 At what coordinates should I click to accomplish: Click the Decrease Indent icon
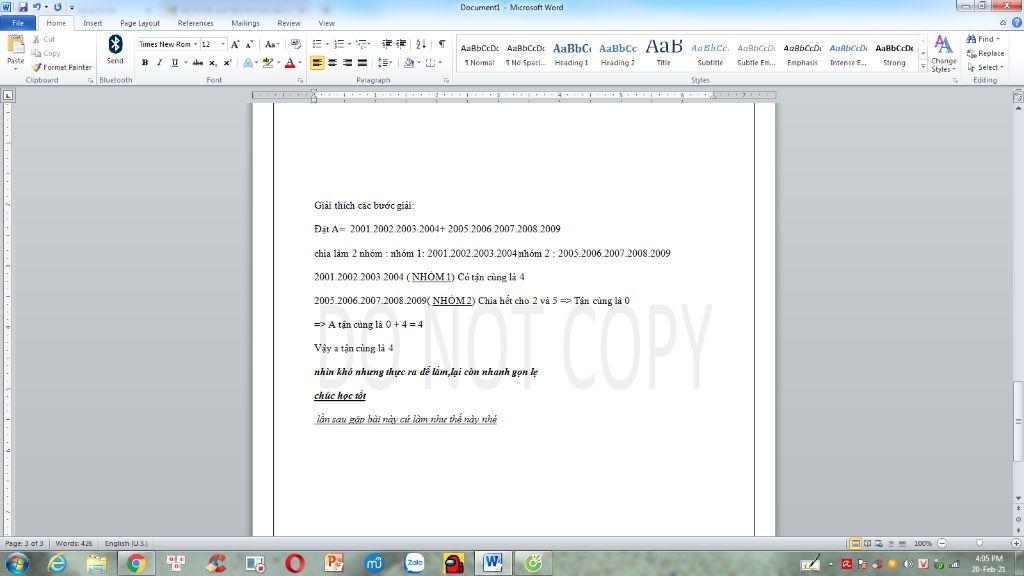[387, 44]
